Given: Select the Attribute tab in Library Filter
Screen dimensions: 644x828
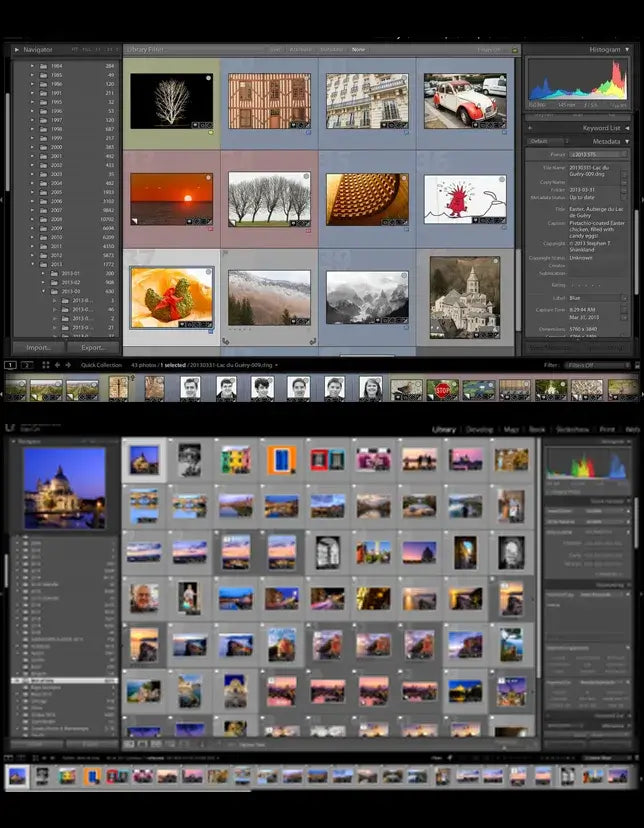Looking at the screenshot, I should [x=300, y=50].
